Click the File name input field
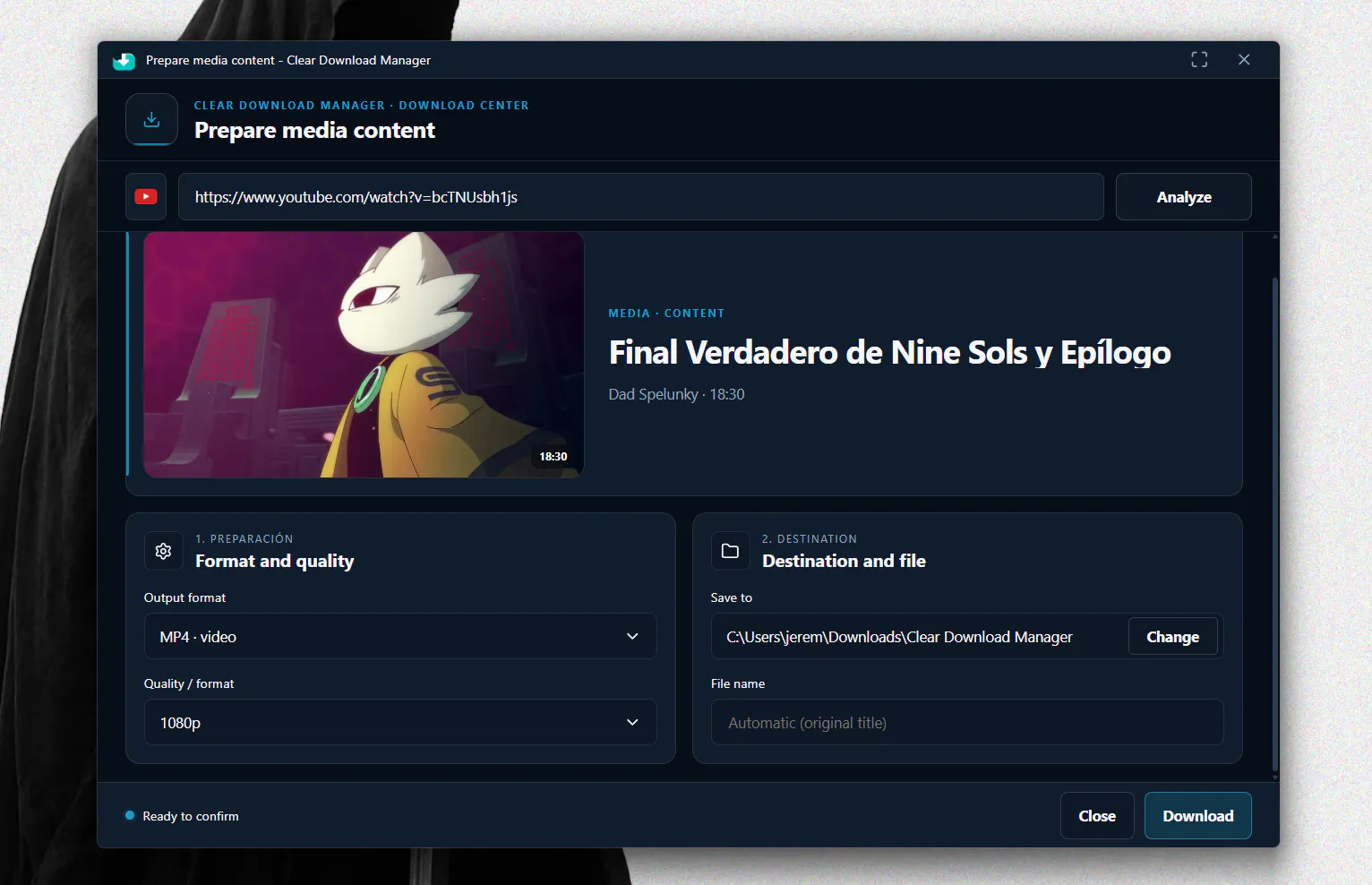The image size is (1372, 885). pos(967,723)
